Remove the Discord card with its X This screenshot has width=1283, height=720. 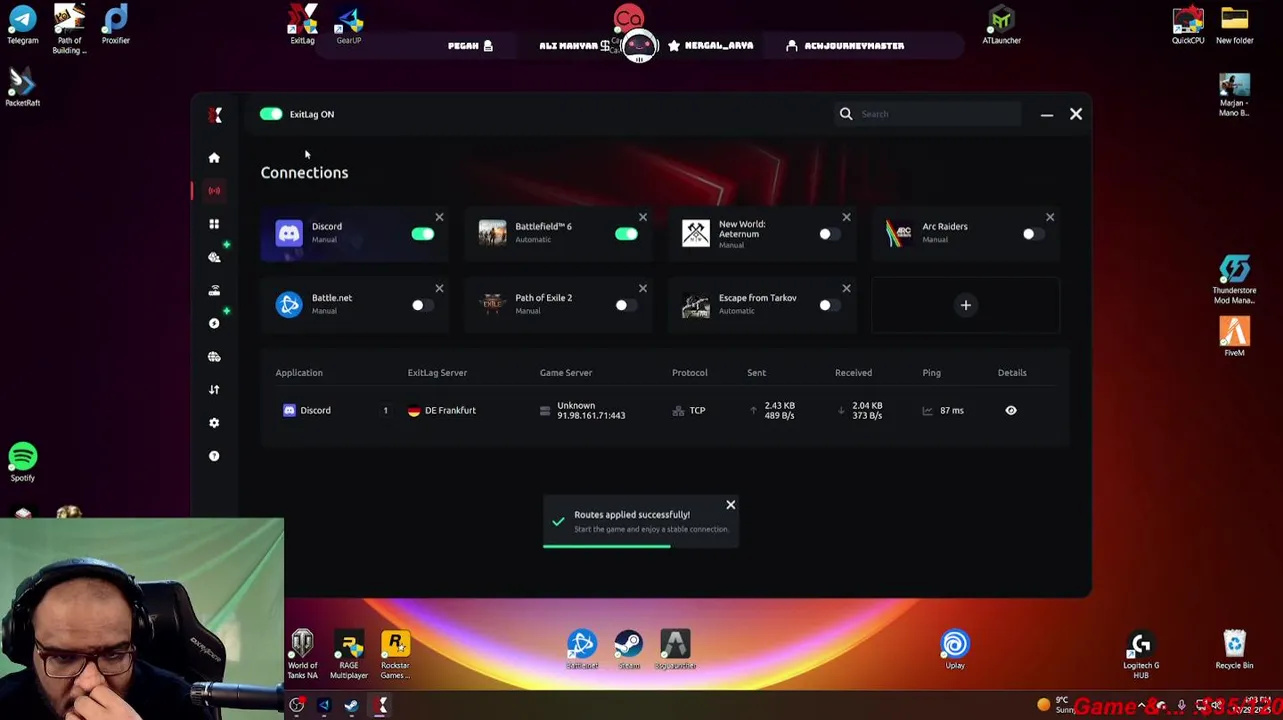[x=439, y=217]
